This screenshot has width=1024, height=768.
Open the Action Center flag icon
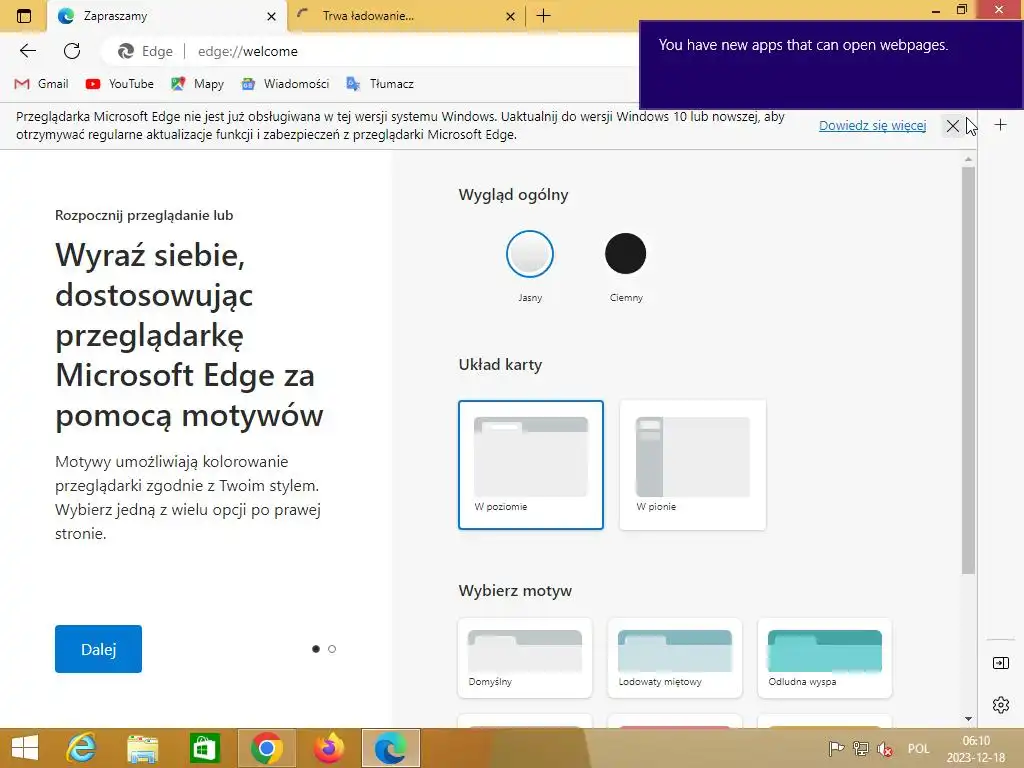(x=835, y=748)
